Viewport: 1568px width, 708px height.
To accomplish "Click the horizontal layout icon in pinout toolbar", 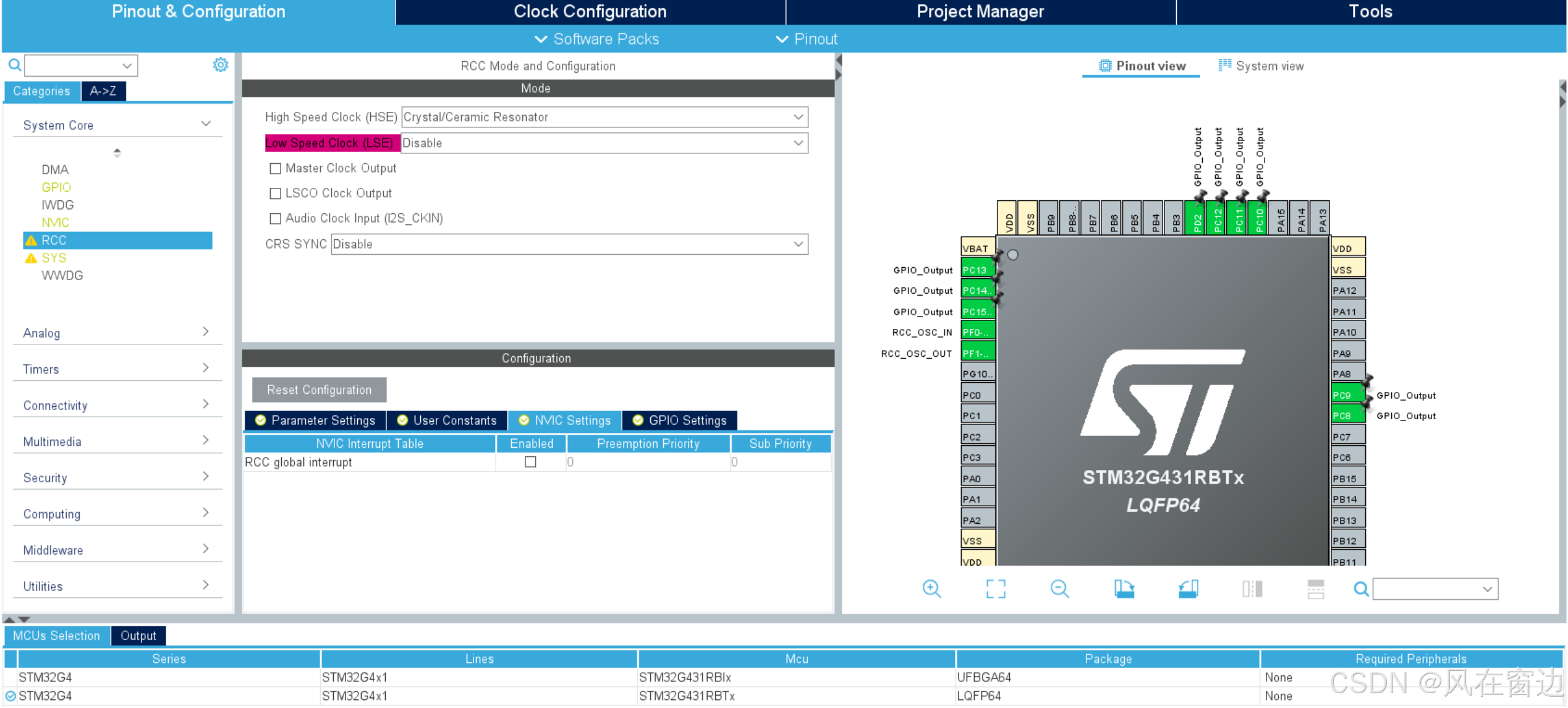I will click(x=1316, y=589).
